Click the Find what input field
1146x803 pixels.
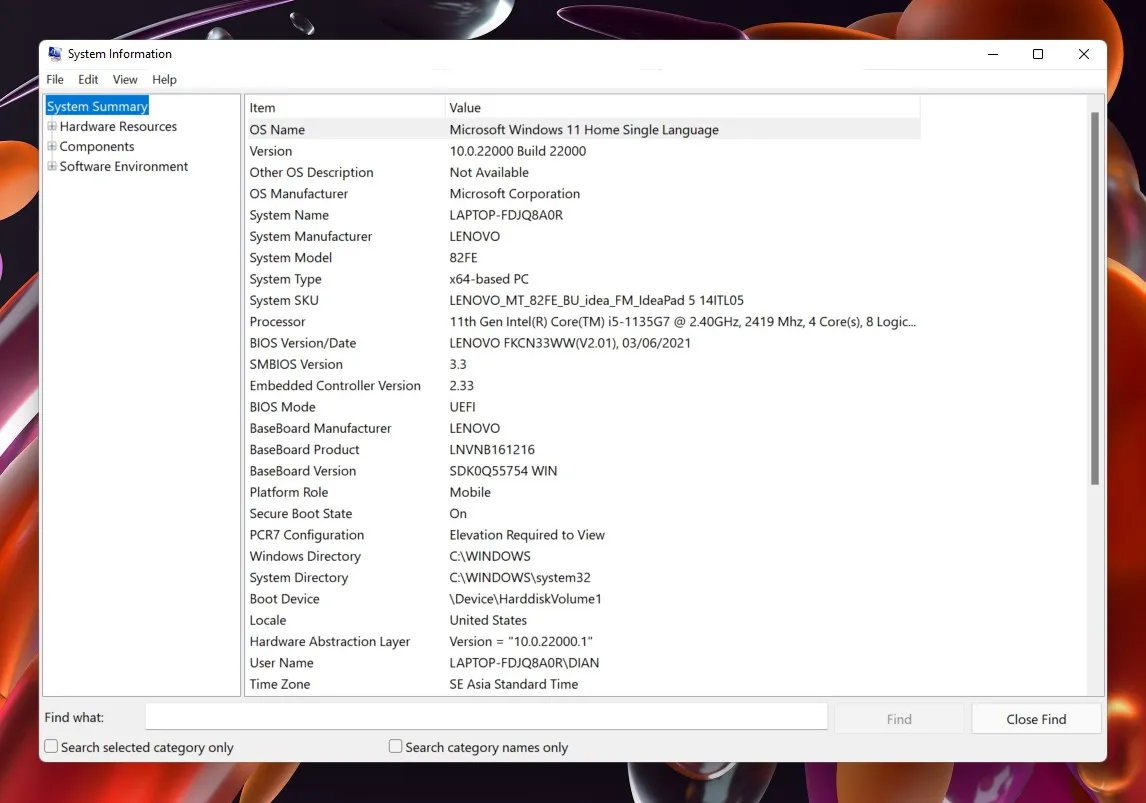pyautogui.click(x=486, y=717)
